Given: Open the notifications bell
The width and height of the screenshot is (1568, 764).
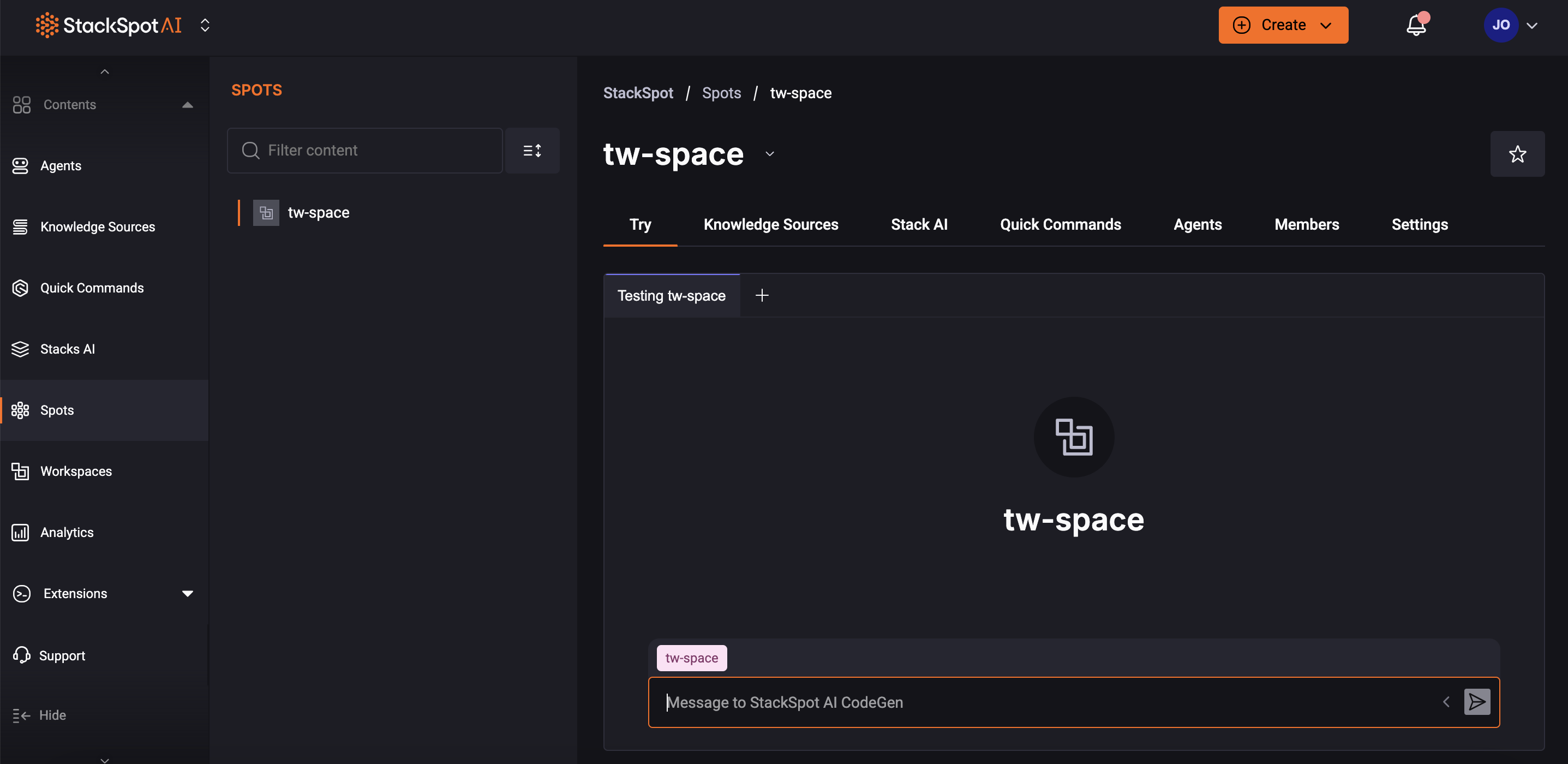Looking at the screenshot, I should pos(1416,26).
